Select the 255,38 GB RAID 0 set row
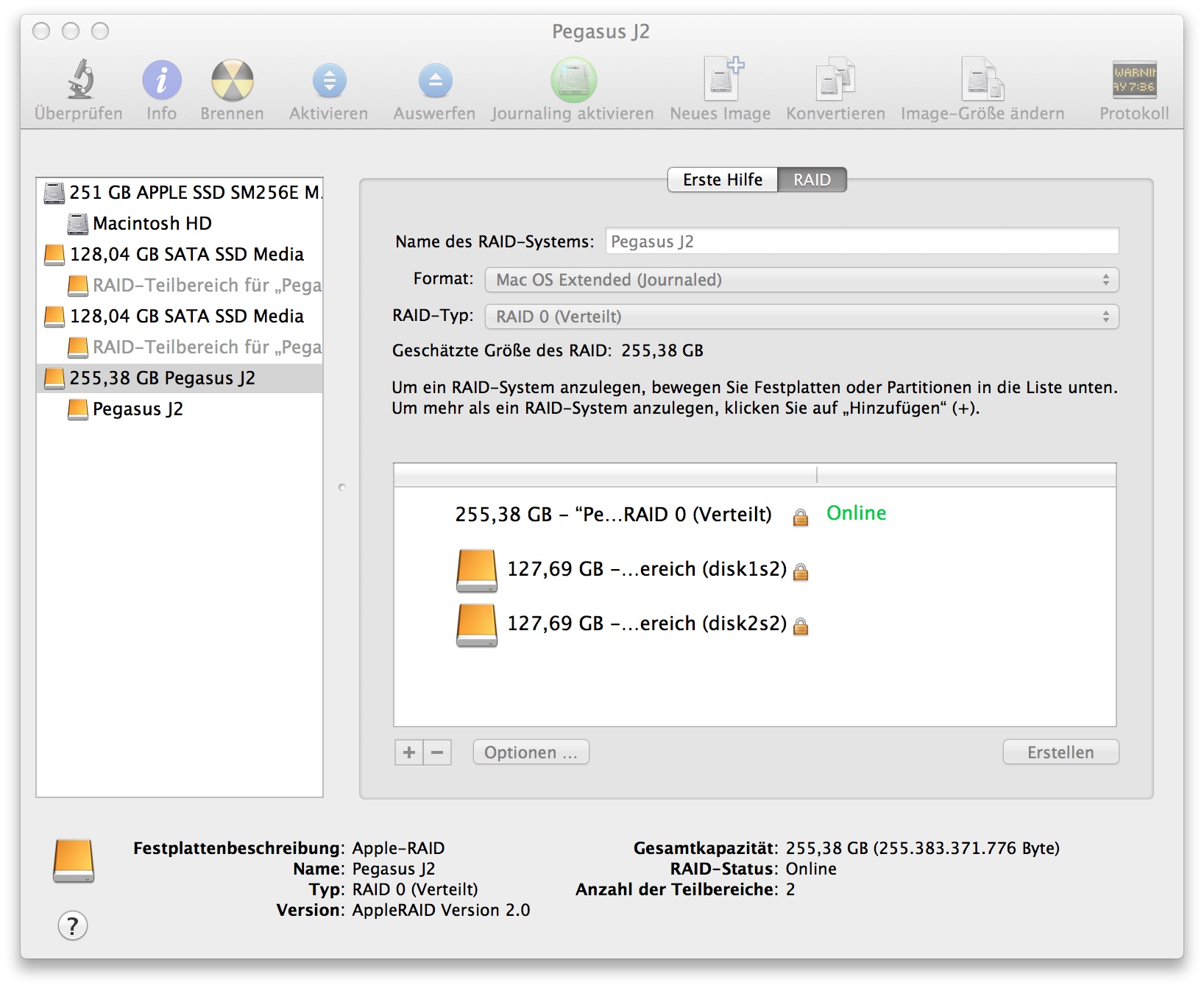1204x988 pixels. click(755, 514)
